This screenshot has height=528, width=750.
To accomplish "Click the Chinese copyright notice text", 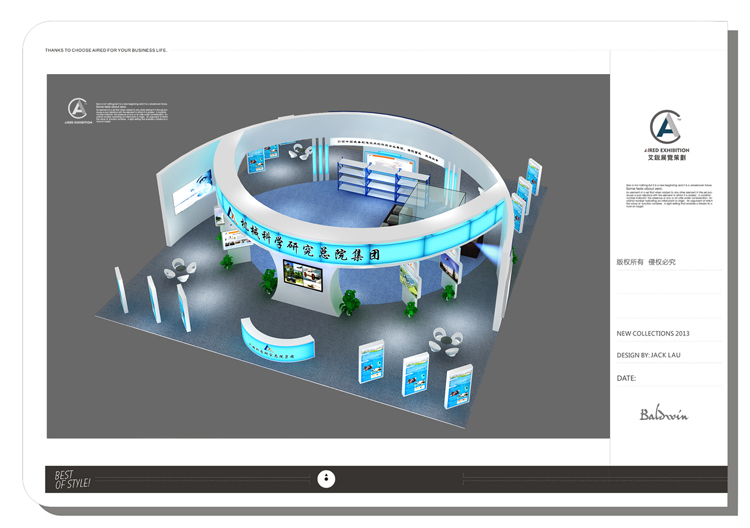I will click(646, 262).
